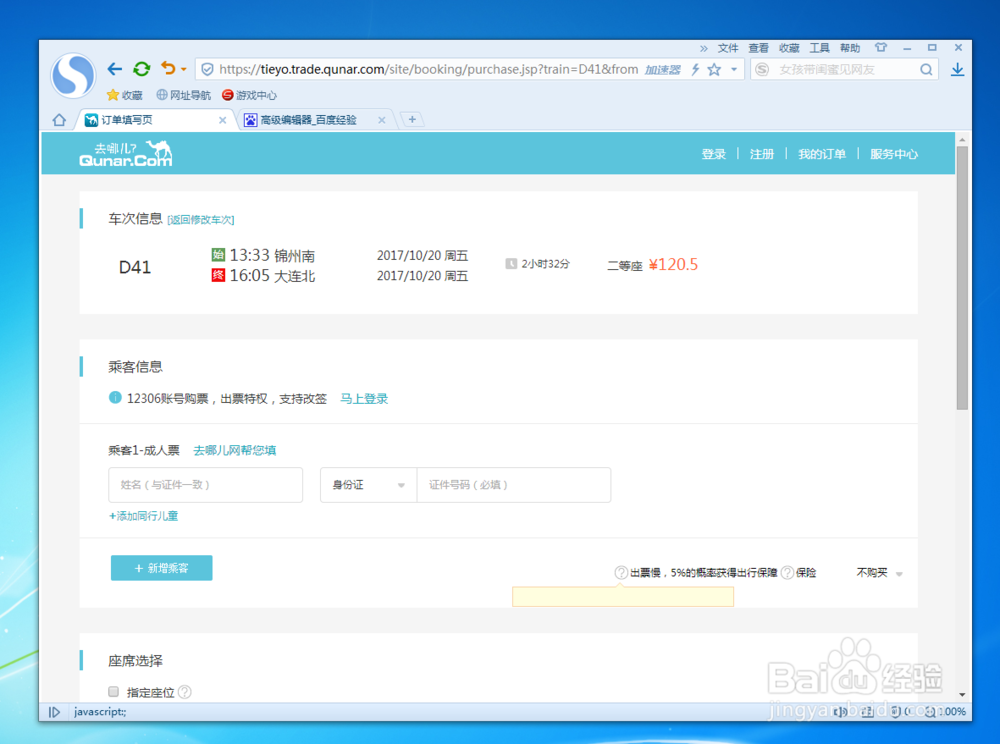
Task: Open 我的订单 my orders link
Action: pos(822,154)
